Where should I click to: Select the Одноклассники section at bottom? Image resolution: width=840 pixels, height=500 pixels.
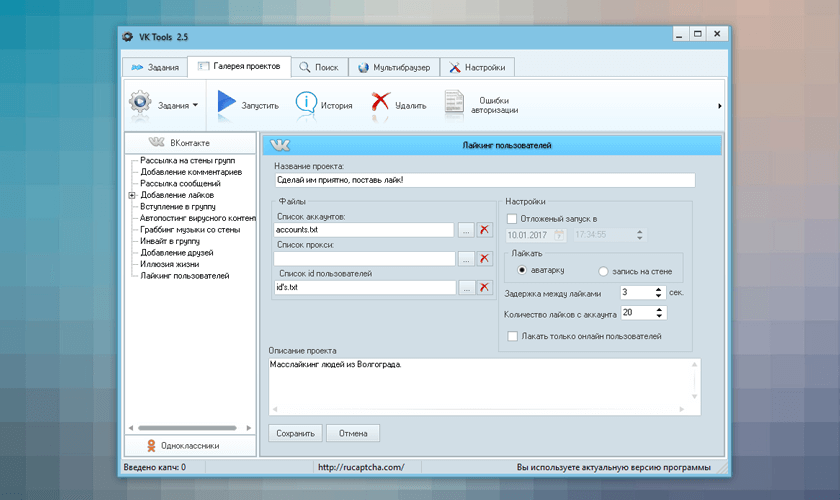pos(190,446)
